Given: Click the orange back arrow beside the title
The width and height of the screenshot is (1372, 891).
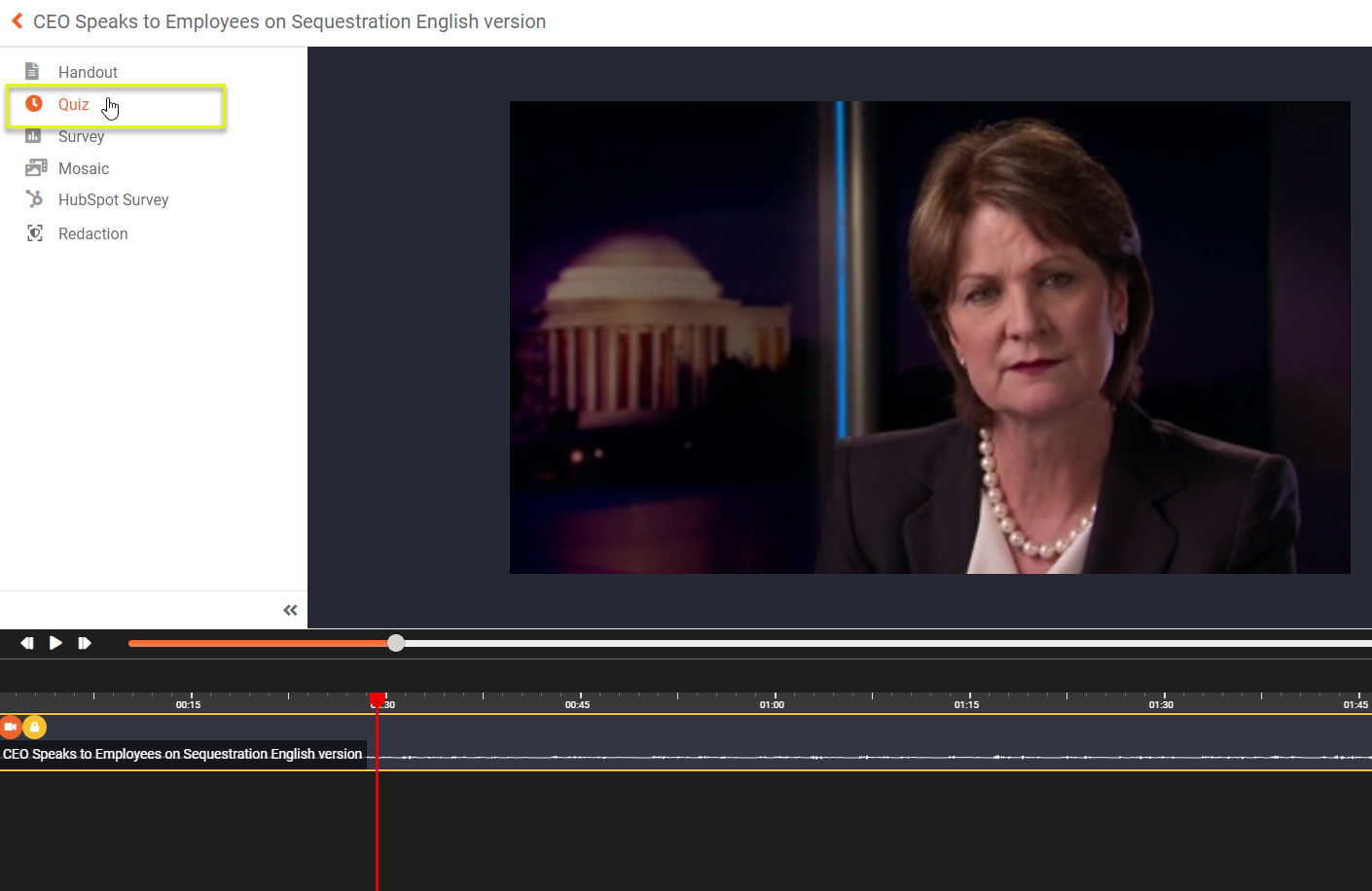Looking at the screenshot, I should [17, 20].
